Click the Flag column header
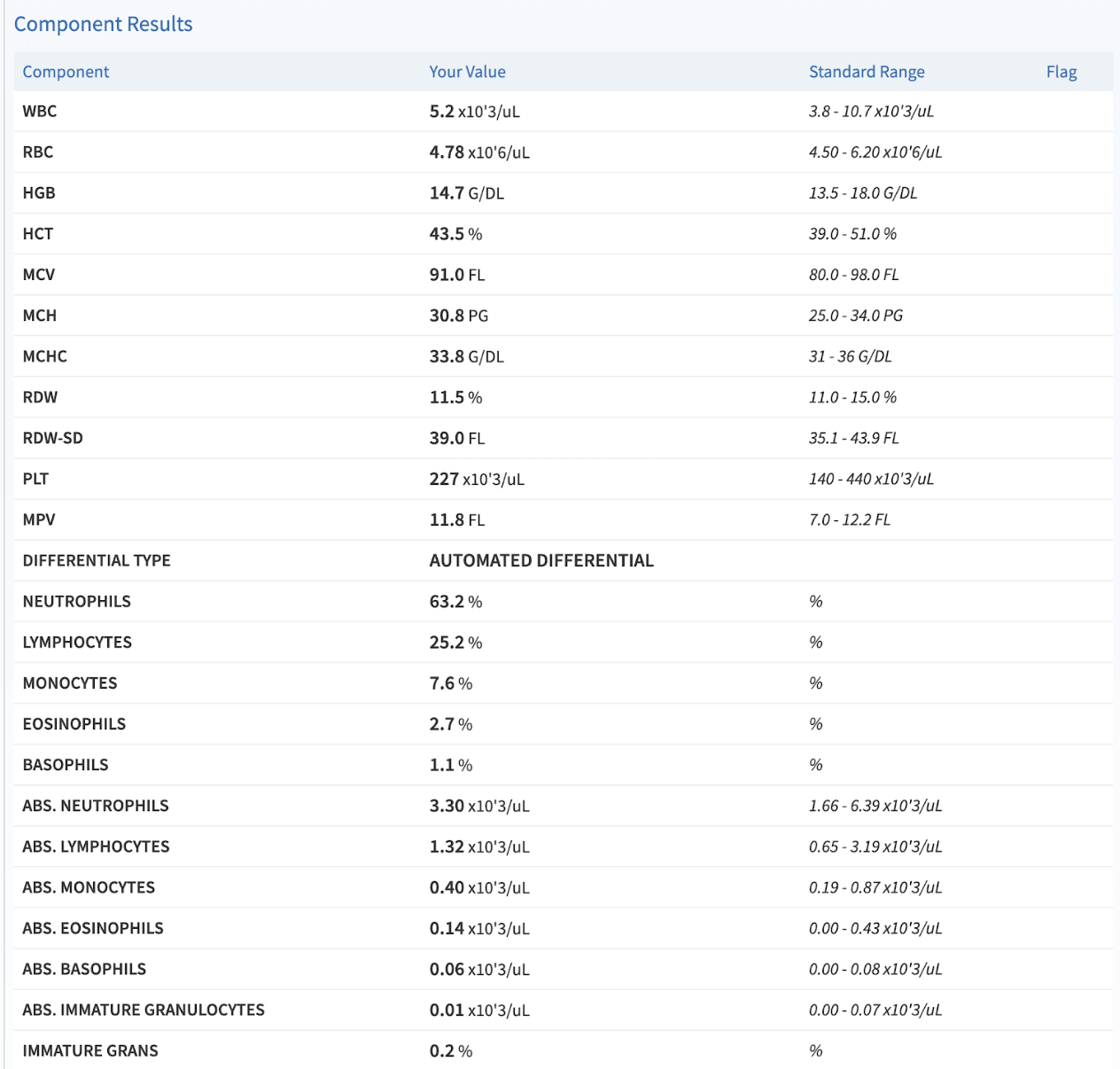Screen dimensions: 1120x1069 [x=1061, y=72]
